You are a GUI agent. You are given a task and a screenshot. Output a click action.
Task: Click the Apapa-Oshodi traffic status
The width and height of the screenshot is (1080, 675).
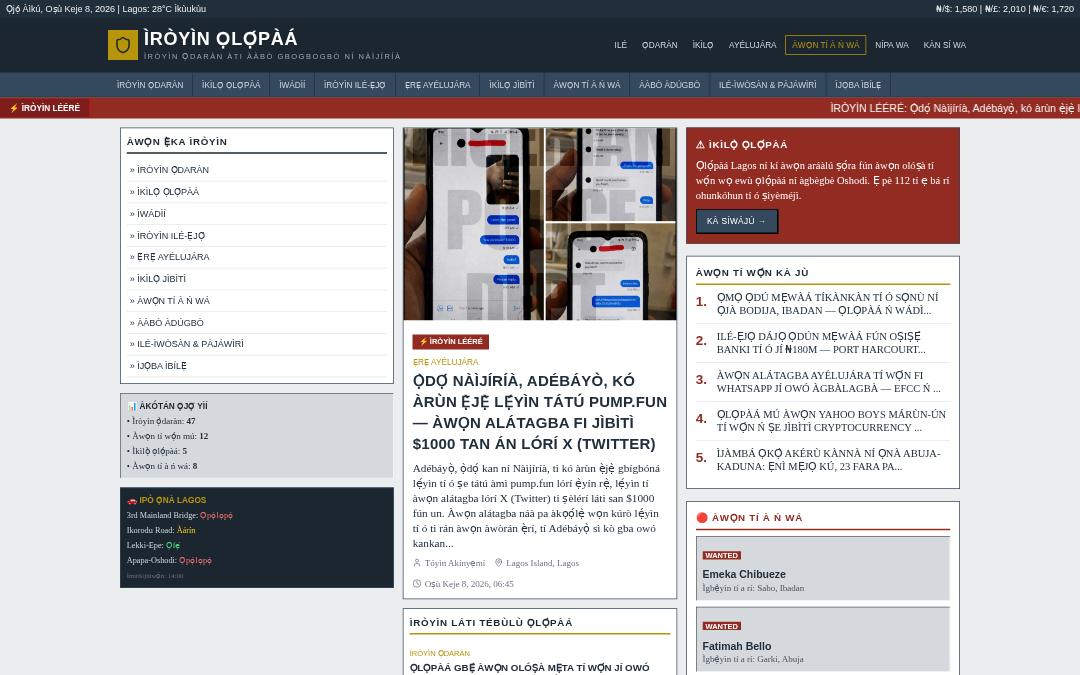pyautogui.click(x=195, y=561)
